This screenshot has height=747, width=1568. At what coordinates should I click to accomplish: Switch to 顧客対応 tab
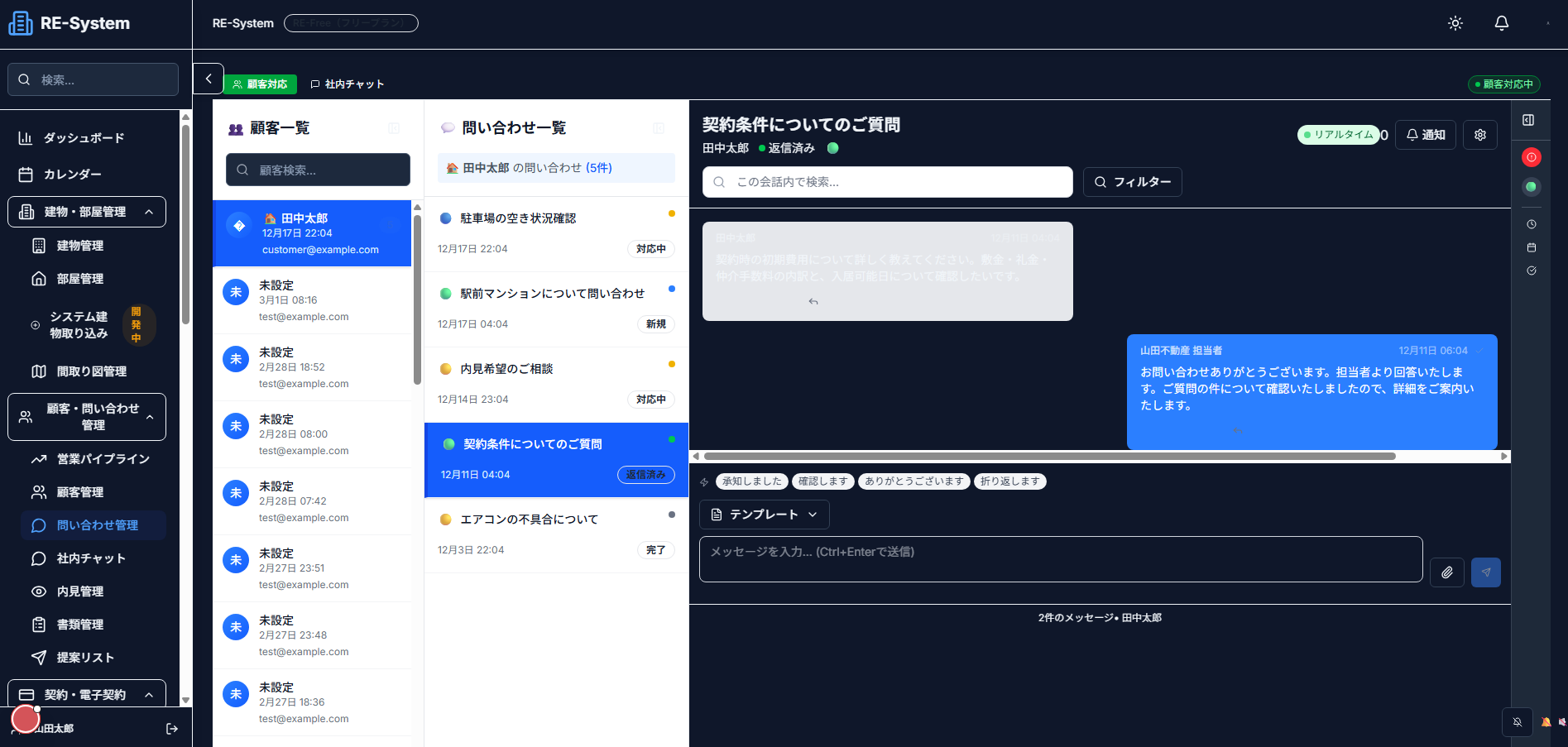pyautogui.click(x=260, y=84)
